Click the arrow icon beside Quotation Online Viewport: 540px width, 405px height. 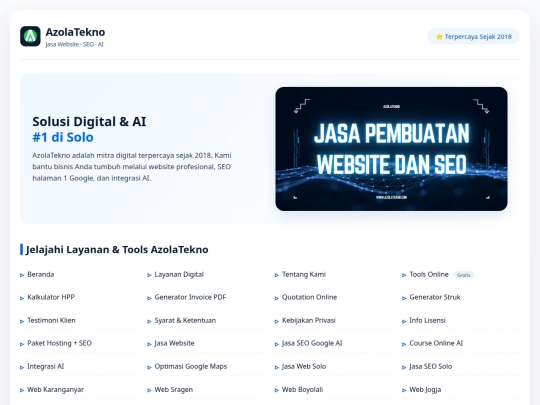[x=277, y=298]
